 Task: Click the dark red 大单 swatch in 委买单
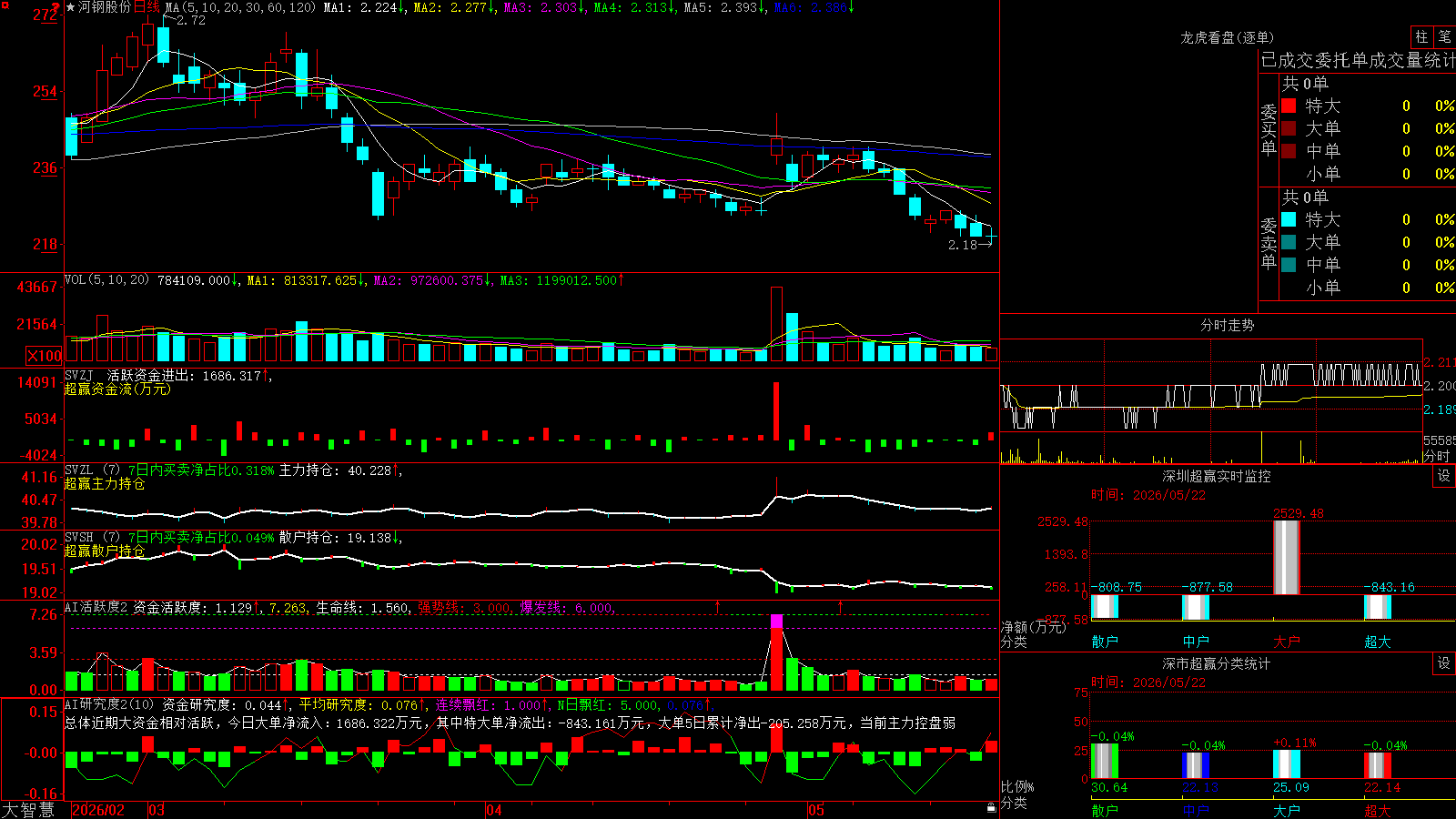[x=1289, y=128]
